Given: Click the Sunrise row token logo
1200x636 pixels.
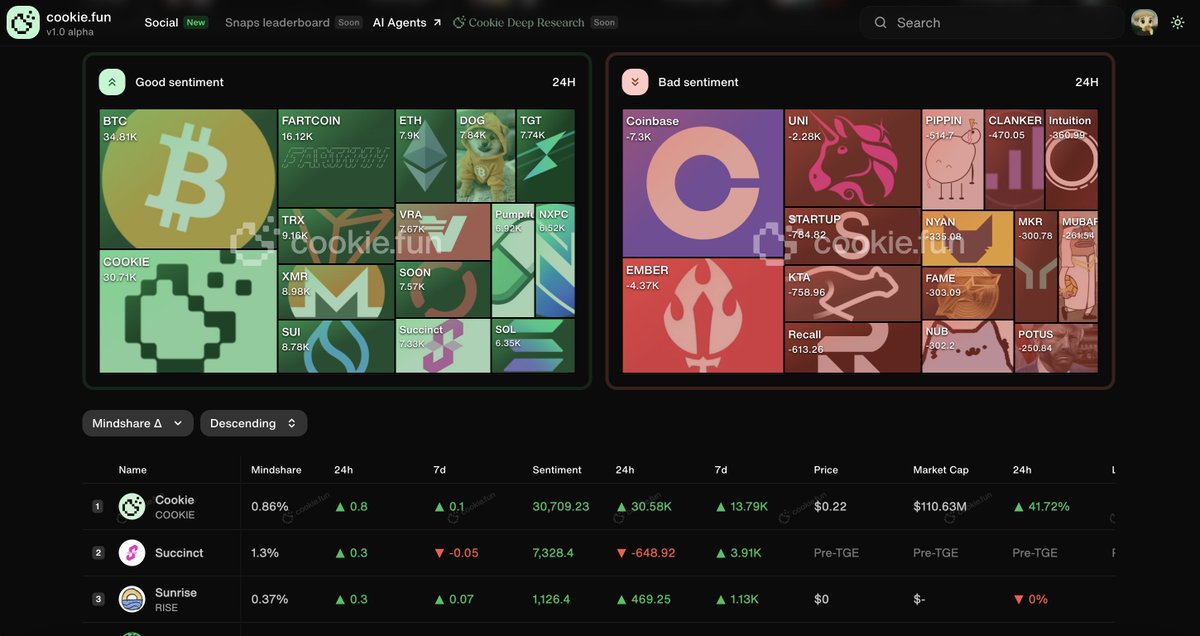Looking at the screenshot, I should [132, 599].
